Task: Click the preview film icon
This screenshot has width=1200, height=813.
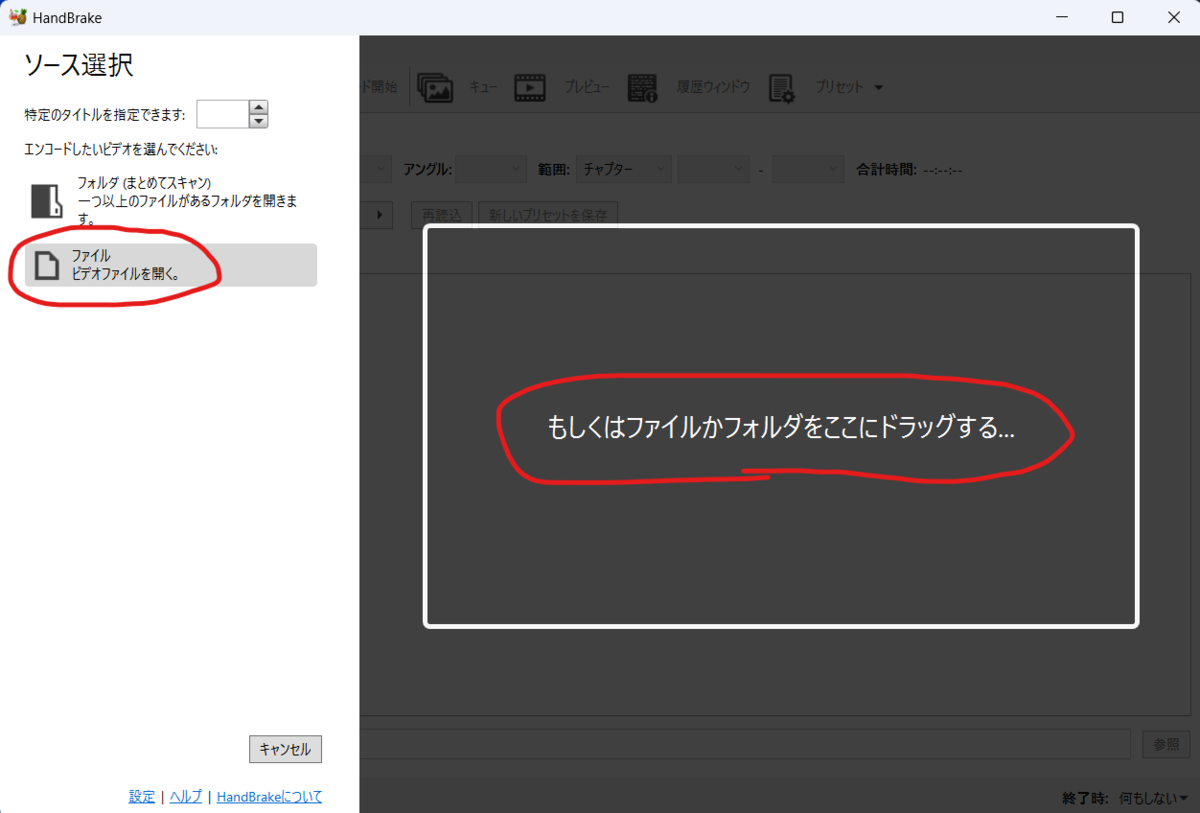Action: tap(530, 87)
